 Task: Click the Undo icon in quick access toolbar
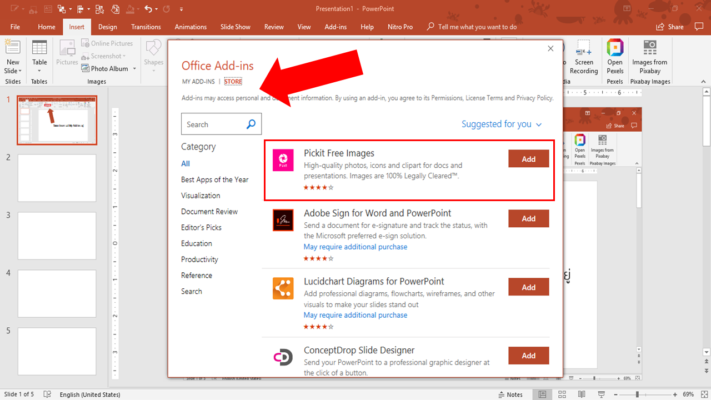148,9
